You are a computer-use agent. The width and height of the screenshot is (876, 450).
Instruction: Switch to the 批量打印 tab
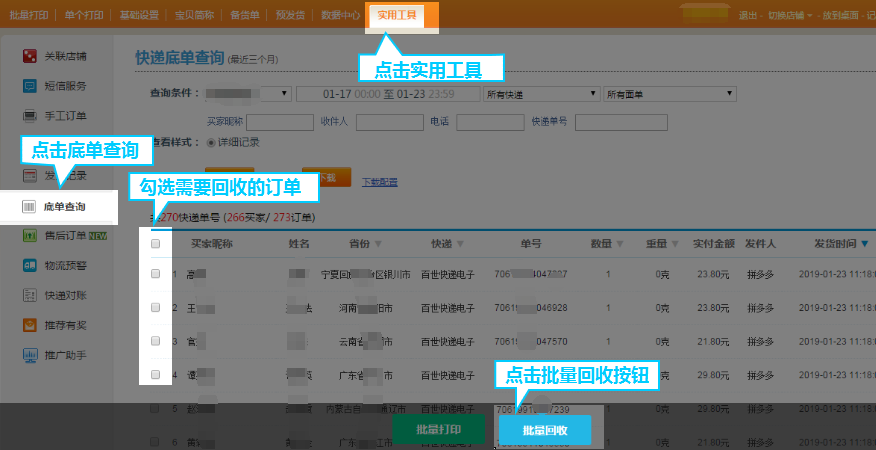[x=30, y=16]
